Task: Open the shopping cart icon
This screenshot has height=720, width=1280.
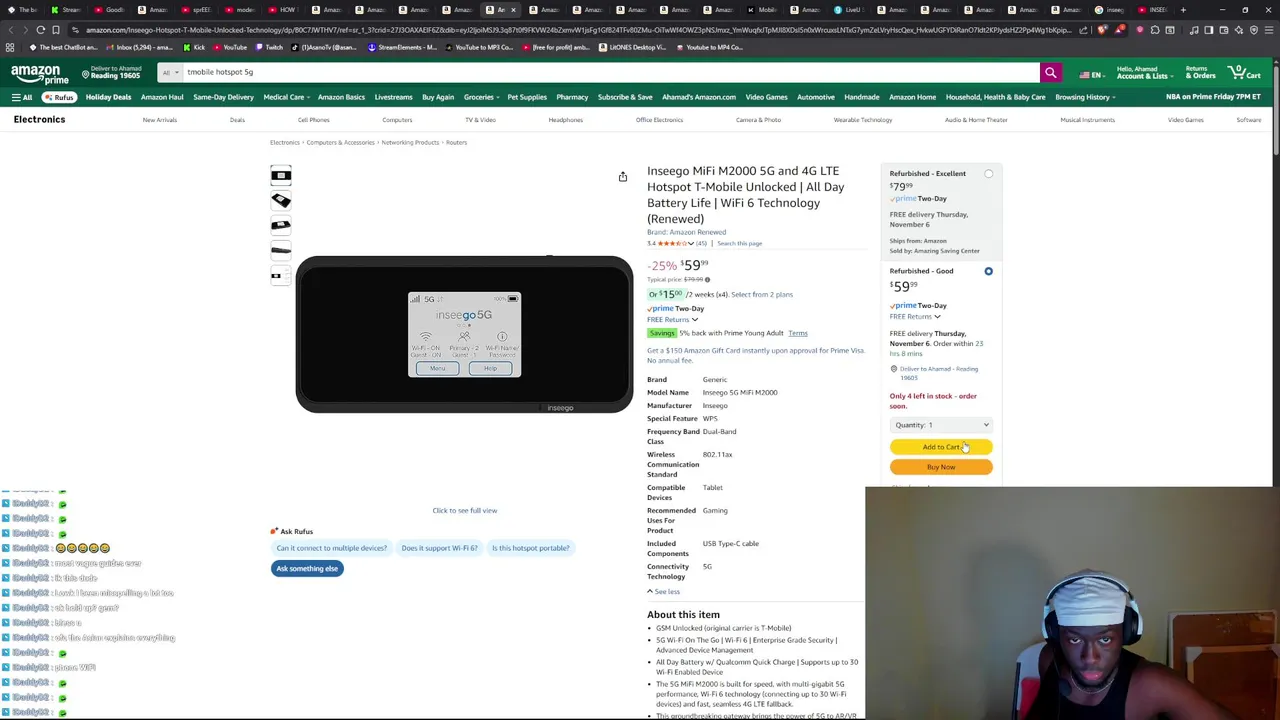Action: point(1245,72)
